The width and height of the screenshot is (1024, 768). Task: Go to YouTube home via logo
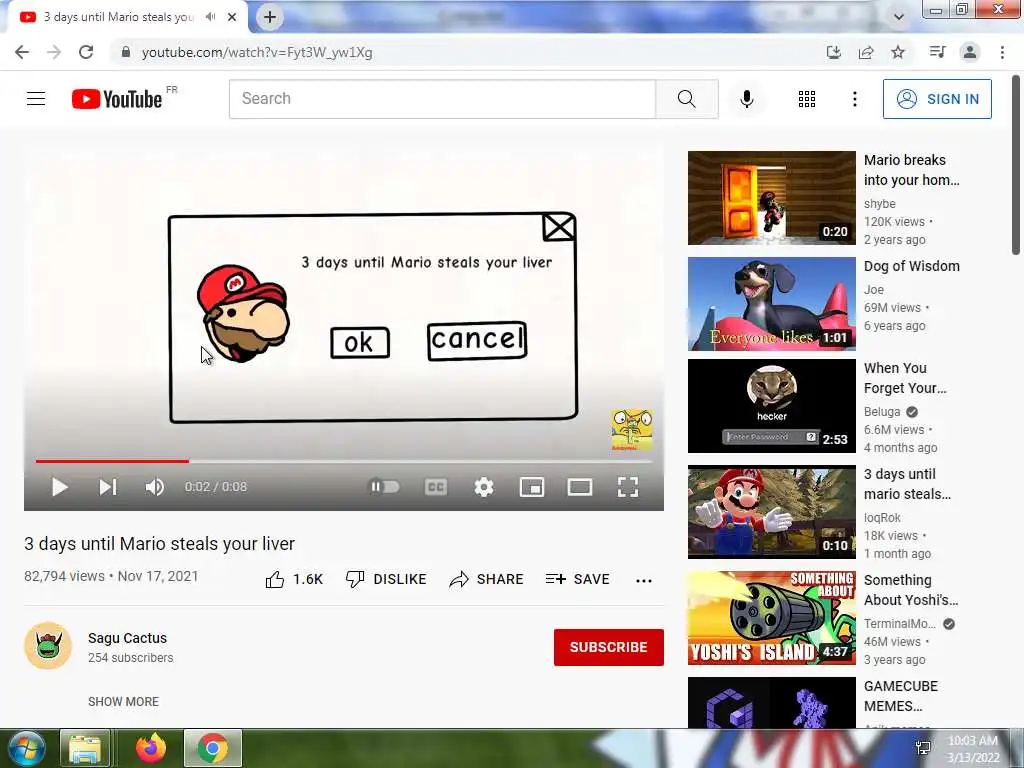click(x=117, y=99)
